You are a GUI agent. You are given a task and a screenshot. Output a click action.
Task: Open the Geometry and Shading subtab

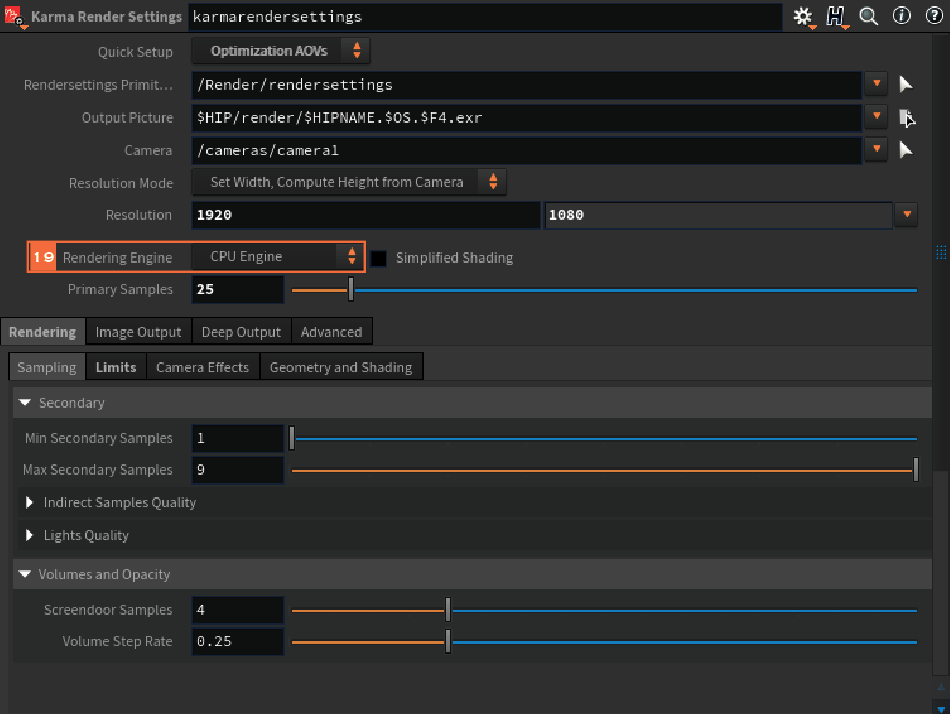click(x=341, y=367)
